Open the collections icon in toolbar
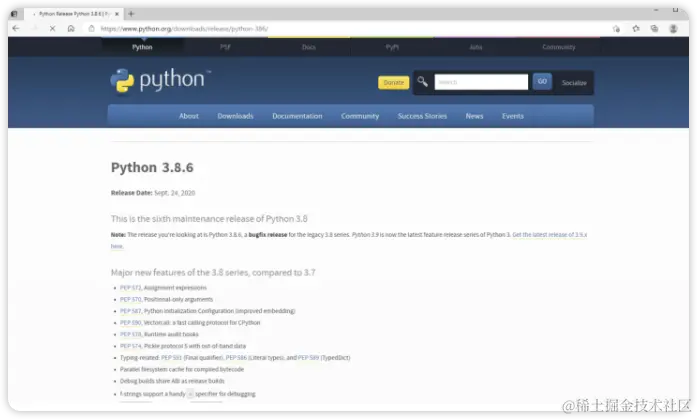Viewport: 697px width, 419px height. pos(654,28)
